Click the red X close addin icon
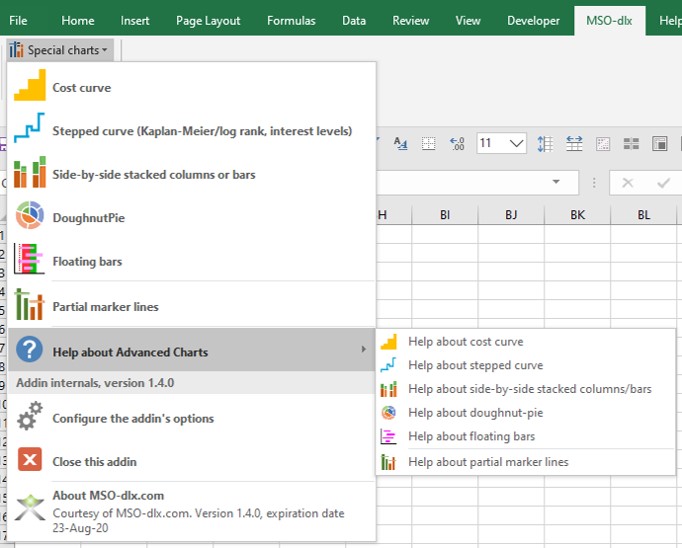Viewport: 682px width, 548px height. click(x=30, y=459)
